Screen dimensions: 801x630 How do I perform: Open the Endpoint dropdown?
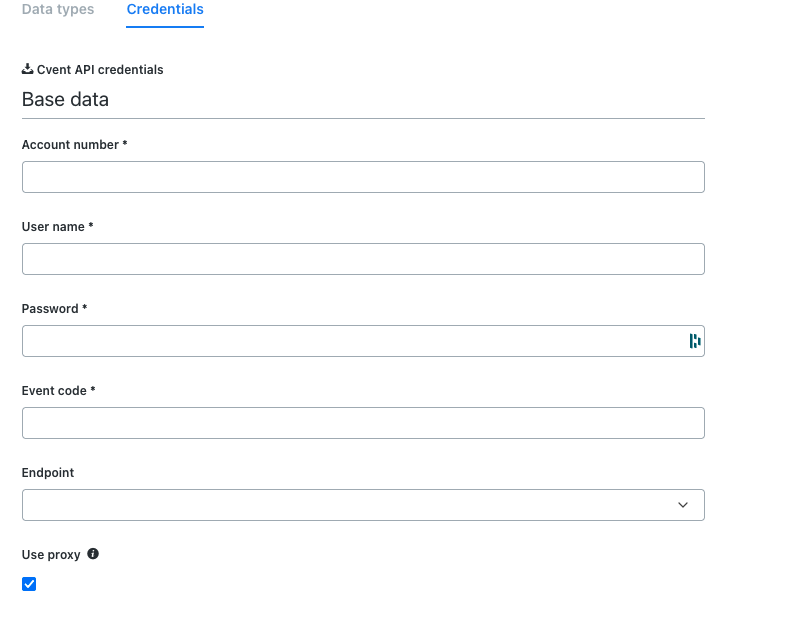coord(363,505)
